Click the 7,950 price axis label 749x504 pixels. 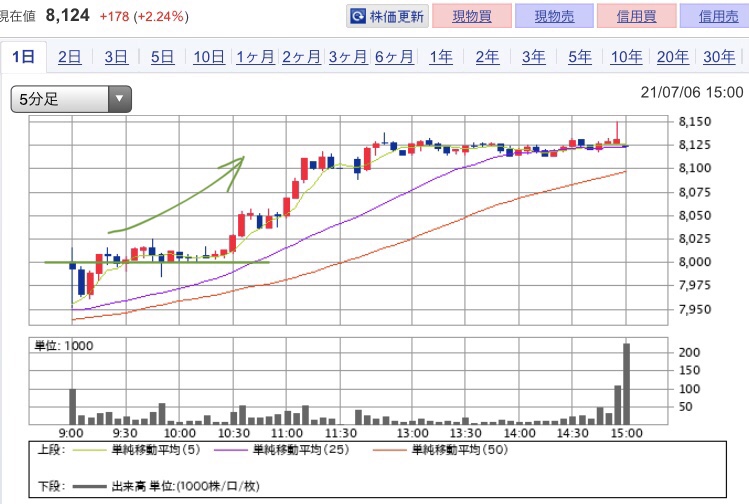[695, 309]
